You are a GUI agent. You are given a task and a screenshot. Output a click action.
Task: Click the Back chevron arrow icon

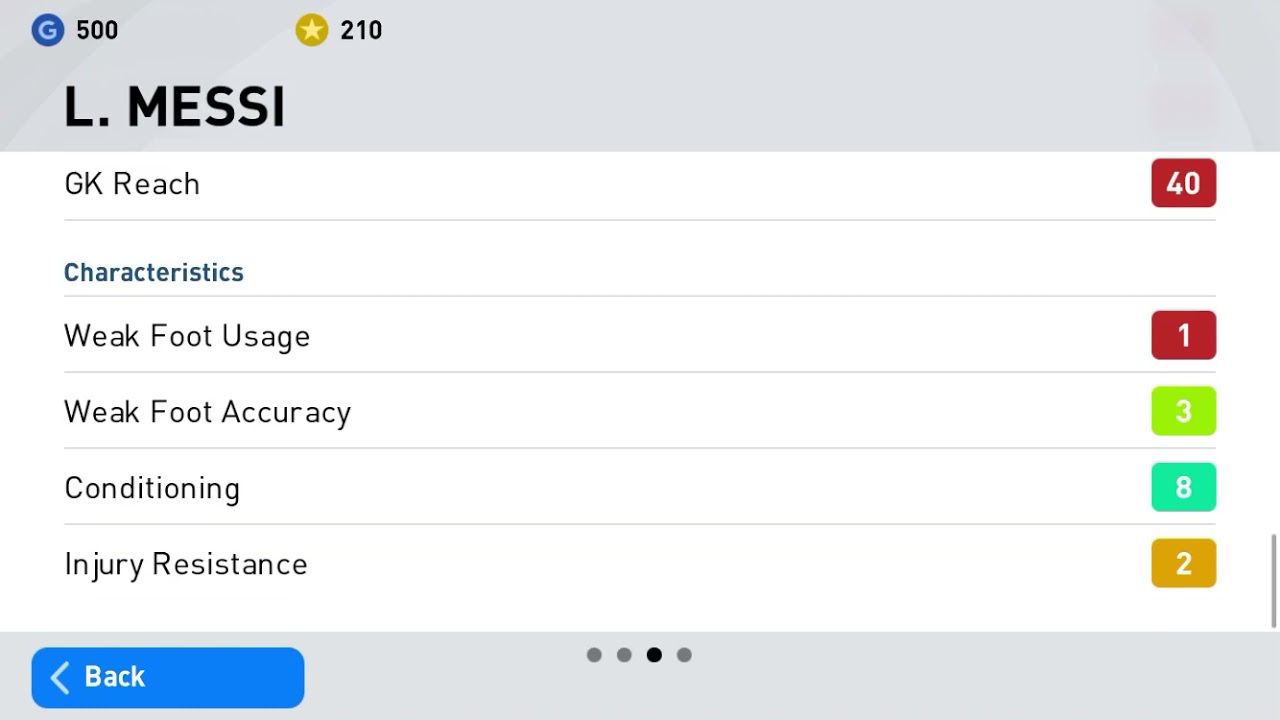[60, 677]
